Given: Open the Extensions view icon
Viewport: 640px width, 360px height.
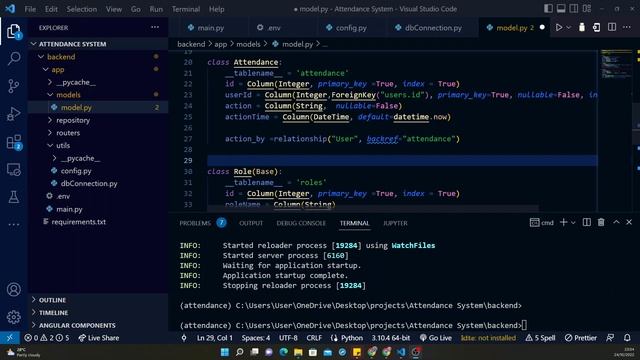Looking at the screenshot, I should click(x=13, y=142).
